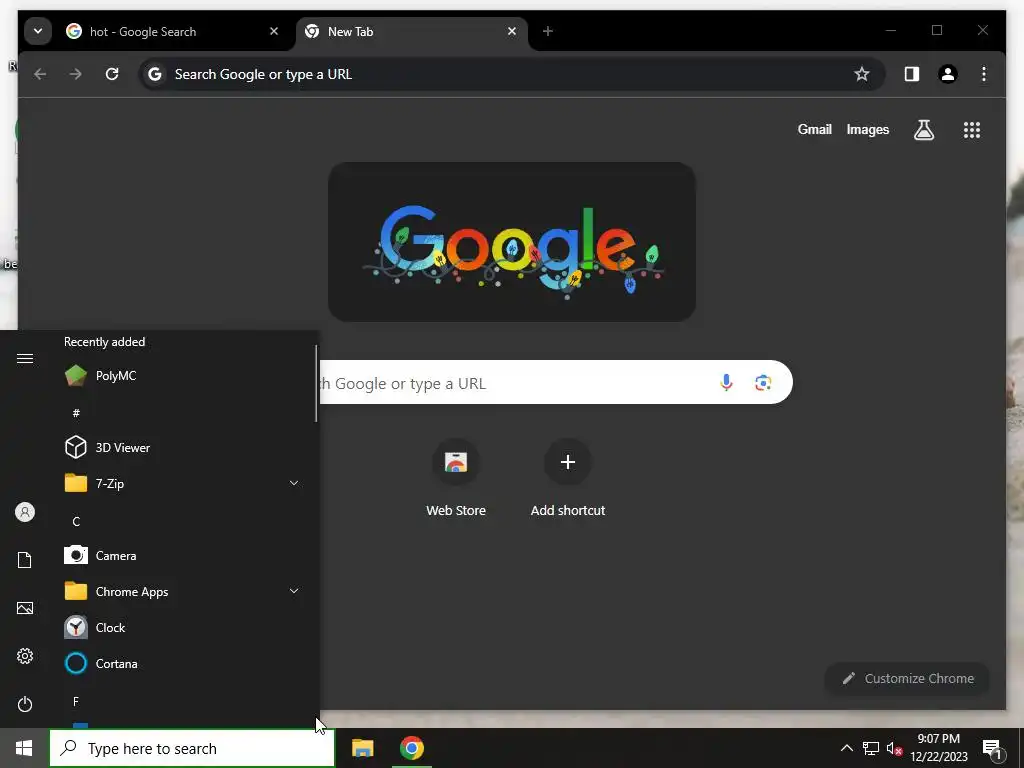The image size is (1024, 768).
Task: Click the C letter header in app list
Action: [x=76, y=521]
